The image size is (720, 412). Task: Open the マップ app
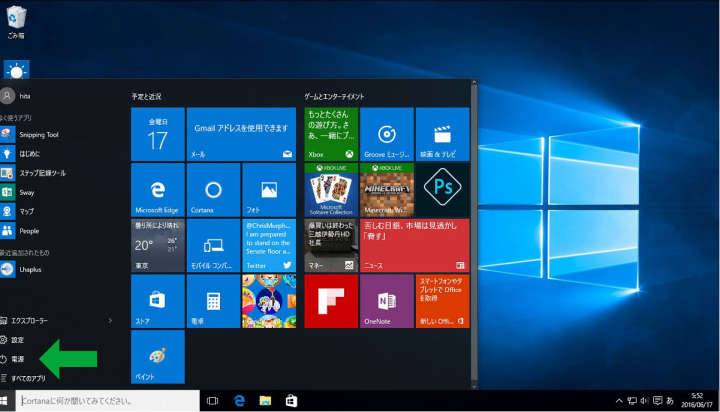click(17, 211)
